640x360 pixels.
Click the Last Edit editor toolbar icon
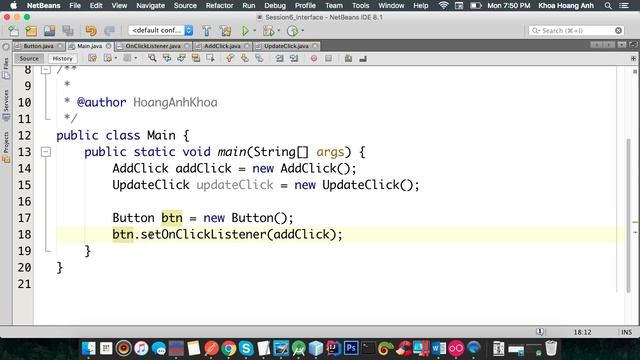click(x=92, y=58)
